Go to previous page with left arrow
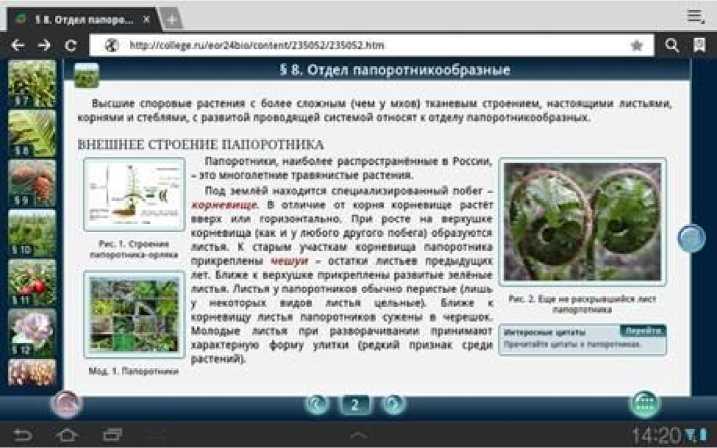This screenshot has height=448, width=717. coord(316,404)
